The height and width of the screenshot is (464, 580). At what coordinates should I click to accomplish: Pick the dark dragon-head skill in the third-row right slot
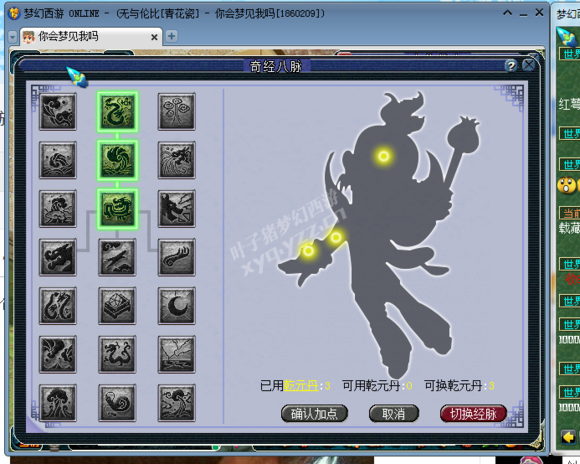176,209
